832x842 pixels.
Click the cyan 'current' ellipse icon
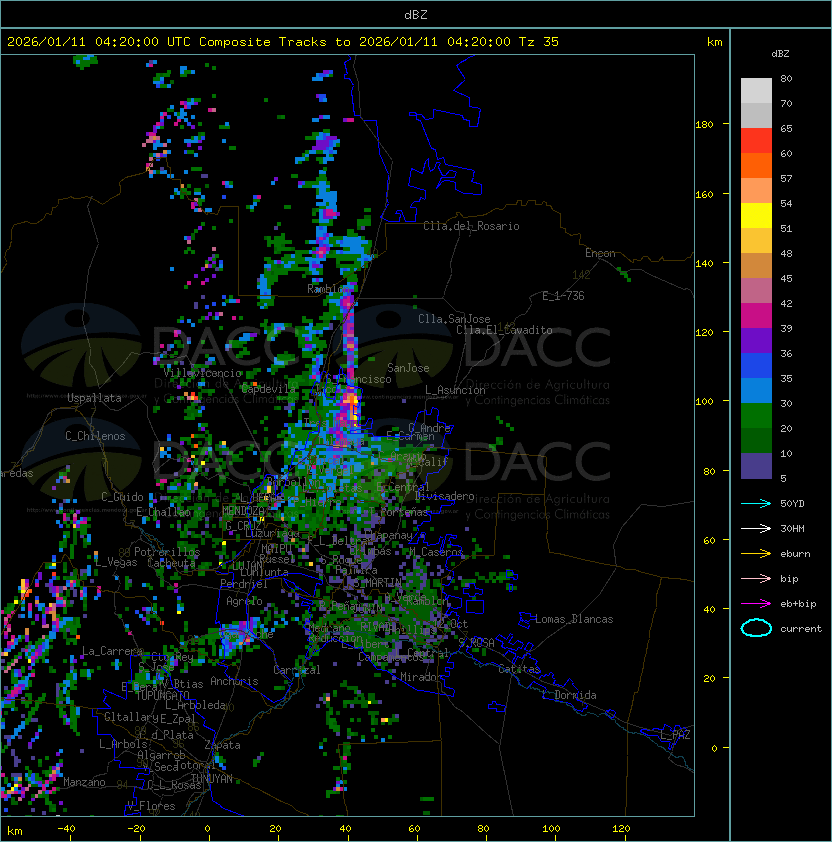coord(756,628)
